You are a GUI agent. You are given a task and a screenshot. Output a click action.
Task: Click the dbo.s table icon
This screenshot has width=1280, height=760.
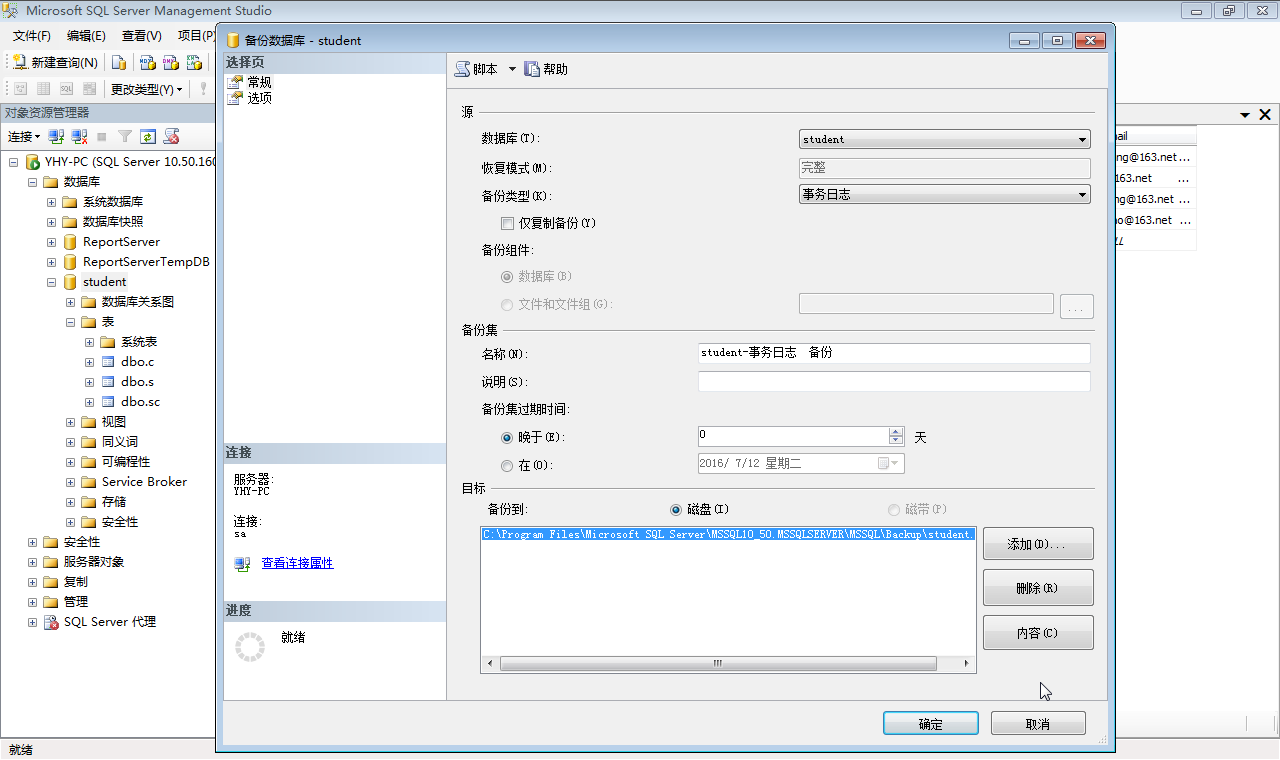[x=108, y=382]
